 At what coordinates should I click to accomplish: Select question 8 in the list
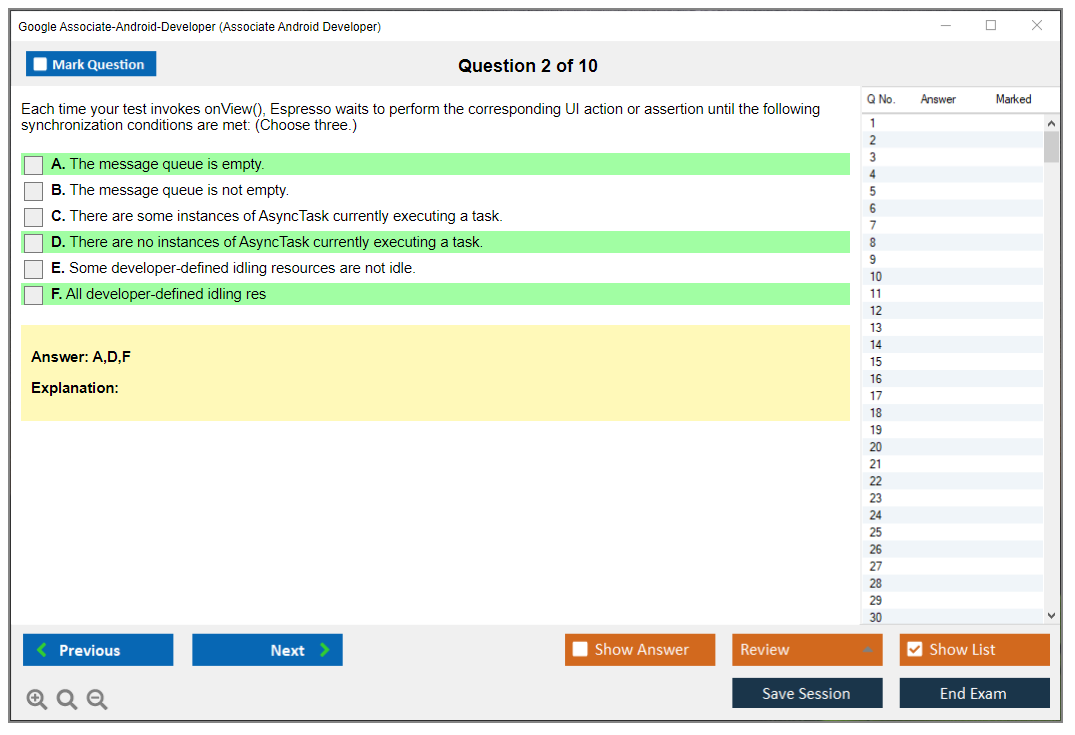873,242
